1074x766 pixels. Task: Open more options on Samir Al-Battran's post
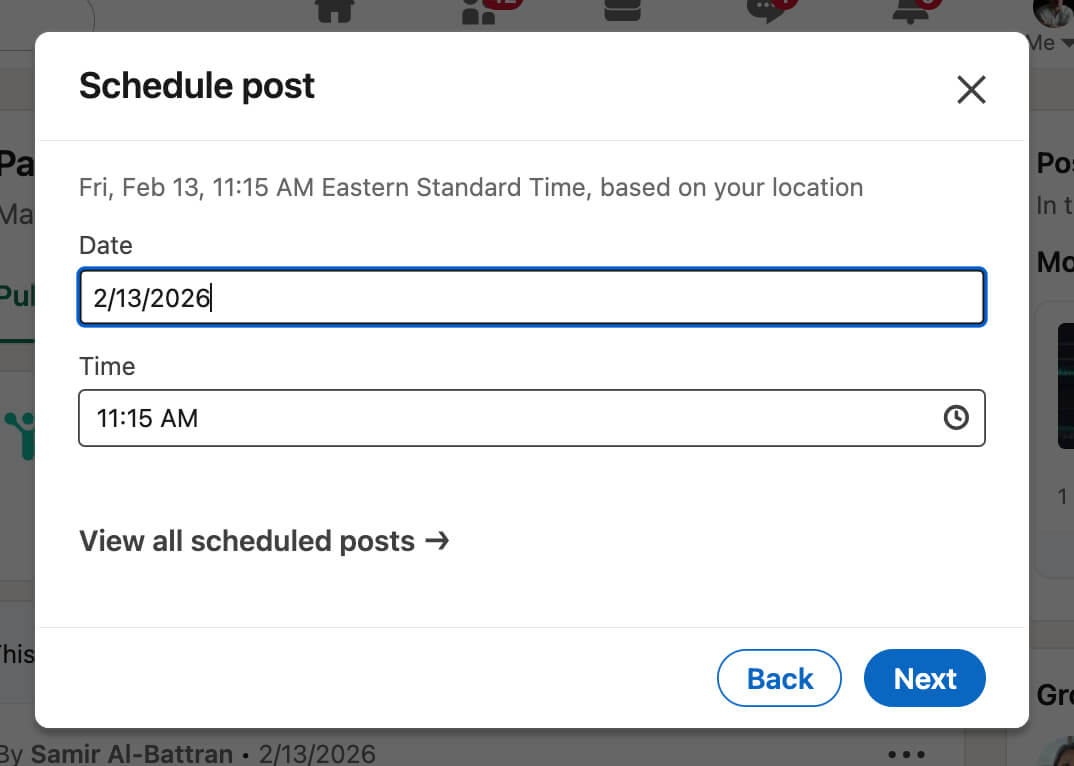(906, 754)
